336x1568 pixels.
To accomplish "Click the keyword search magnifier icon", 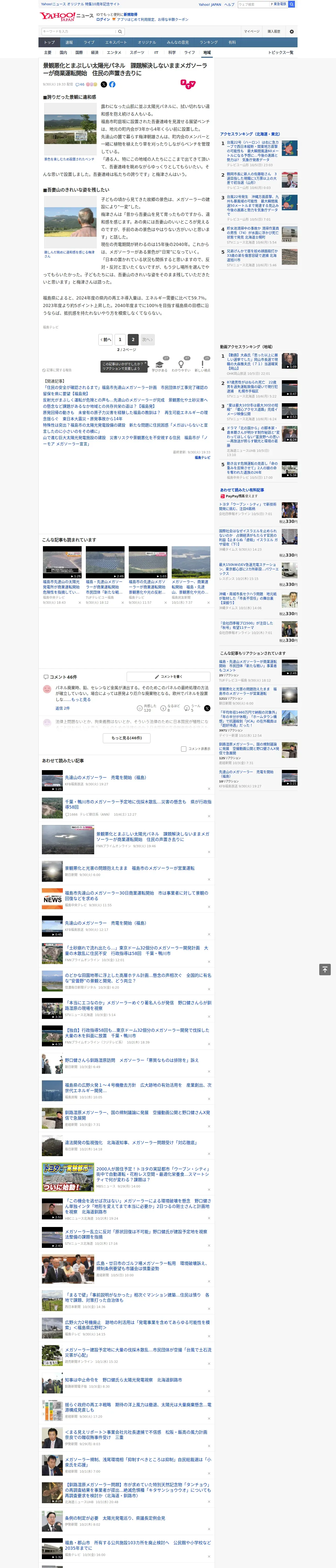I will click(x=120, y=32).
